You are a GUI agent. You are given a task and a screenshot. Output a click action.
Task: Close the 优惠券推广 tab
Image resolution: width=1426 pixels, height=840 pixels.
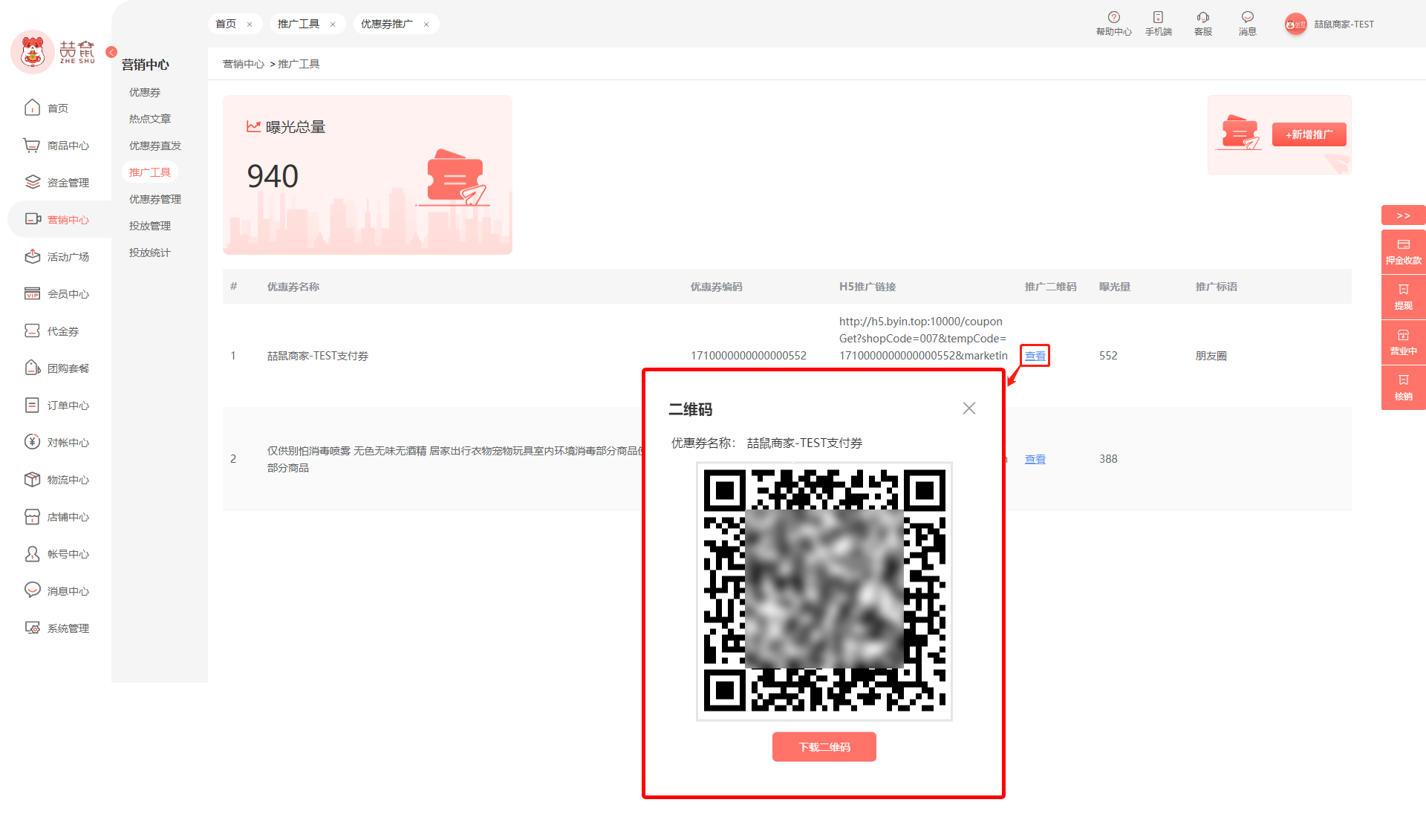pyautogui.click(x=426, y=25)
